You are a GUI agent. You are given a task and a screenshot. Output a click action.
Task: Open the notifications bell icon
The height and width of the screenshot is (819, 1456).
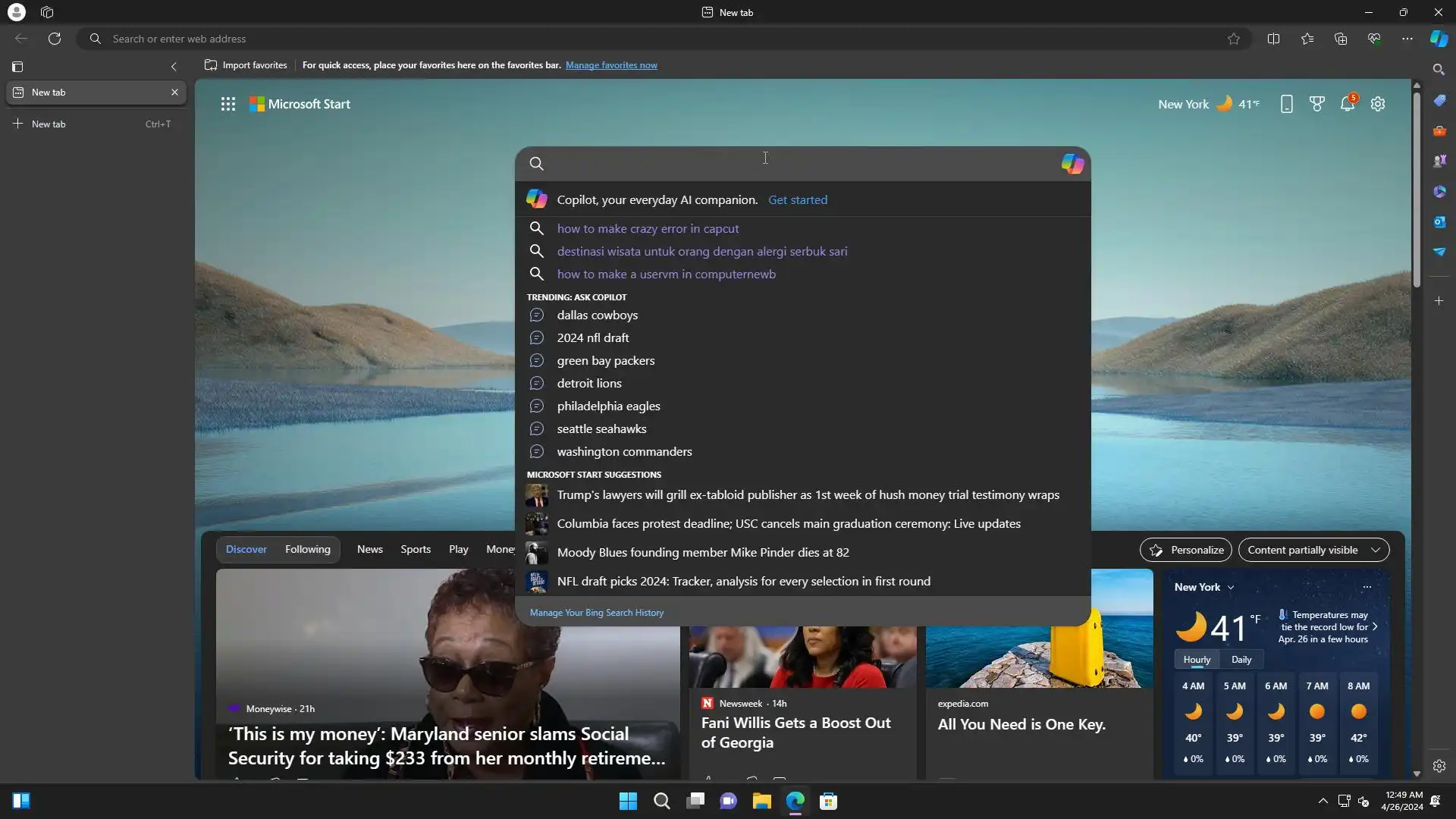tap(1347, 104)
